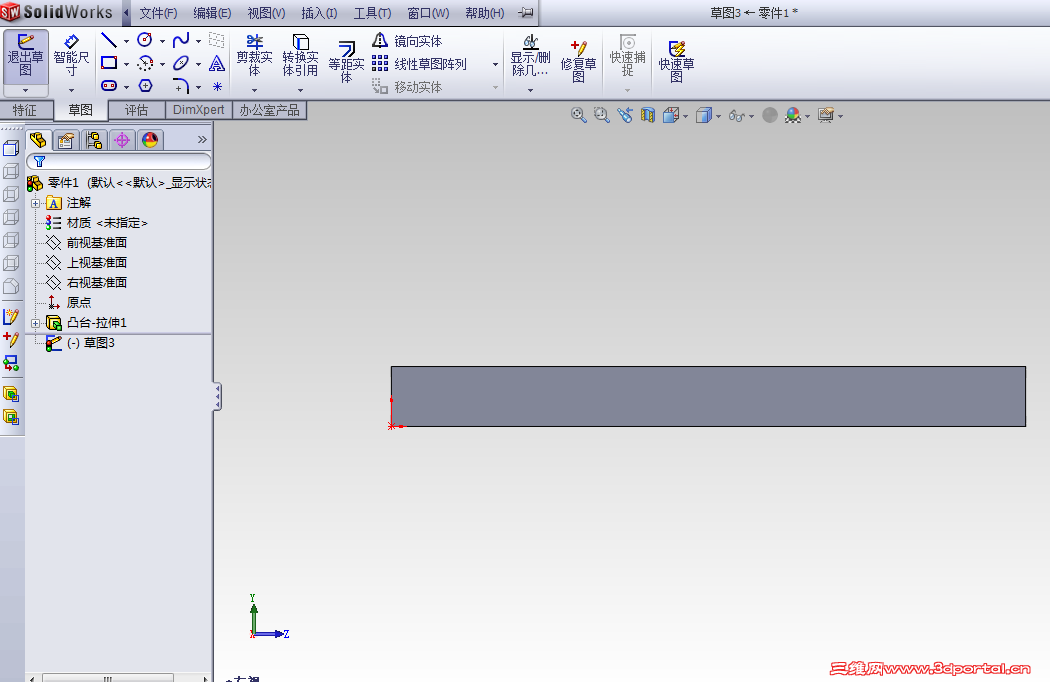The width and height of the screenshot is (1050, 682).
Task: Open dropdown under Convert Entities
Action: [x=300, y=90]
